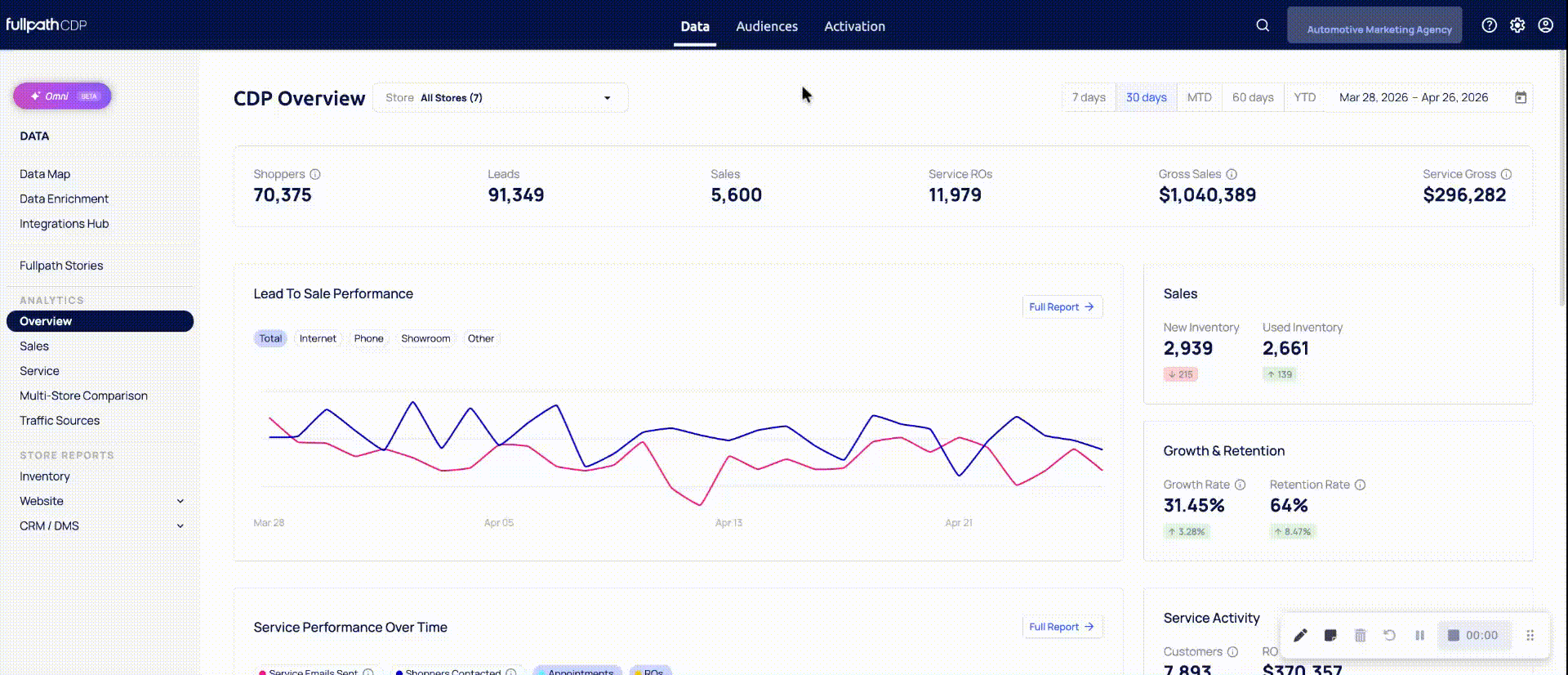1568x675 pixels.
Task: Click the info icon next to Retention Rate
Action: tap(1361, 485)
